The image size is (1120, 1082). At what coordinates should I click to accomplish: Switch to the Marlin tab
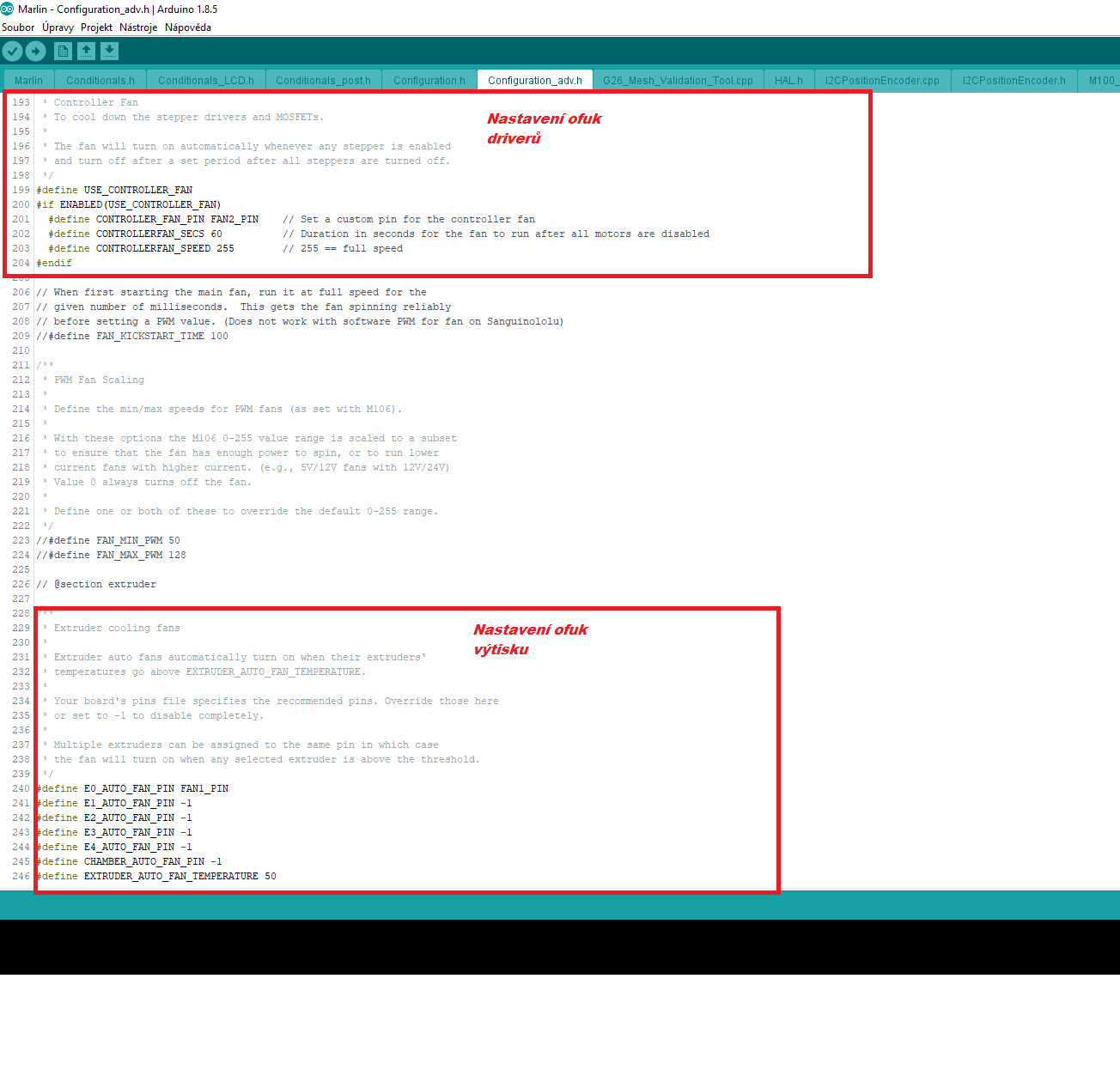point(28,81)
